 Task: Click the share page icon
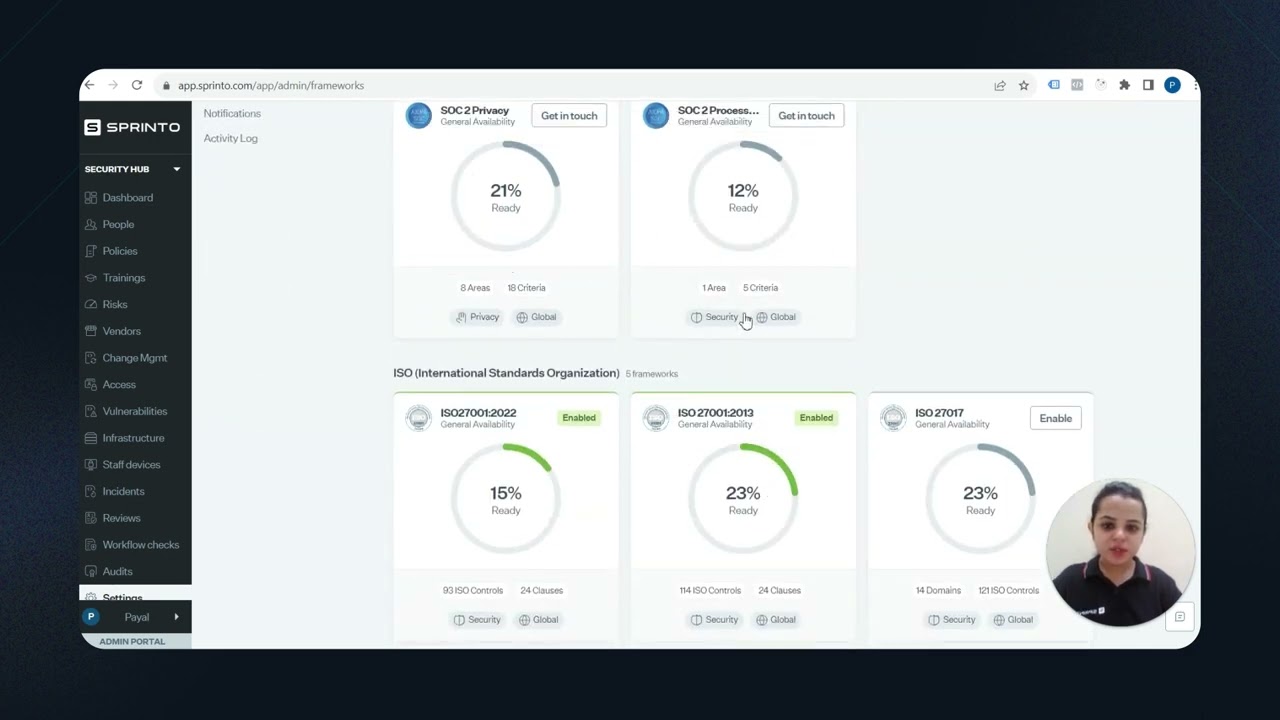[x=1000, y=86]
